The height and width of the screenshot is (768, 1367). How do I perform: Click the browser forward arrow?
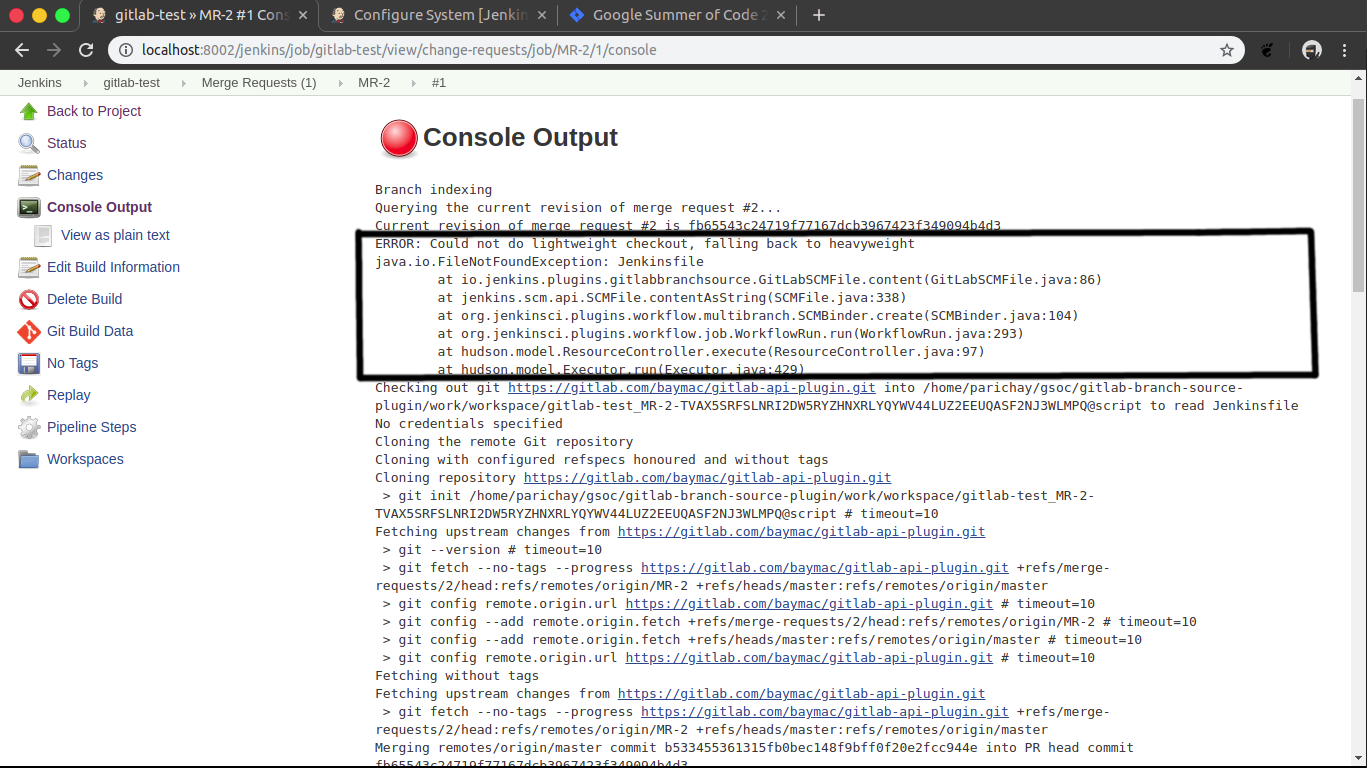coord(54,50)
